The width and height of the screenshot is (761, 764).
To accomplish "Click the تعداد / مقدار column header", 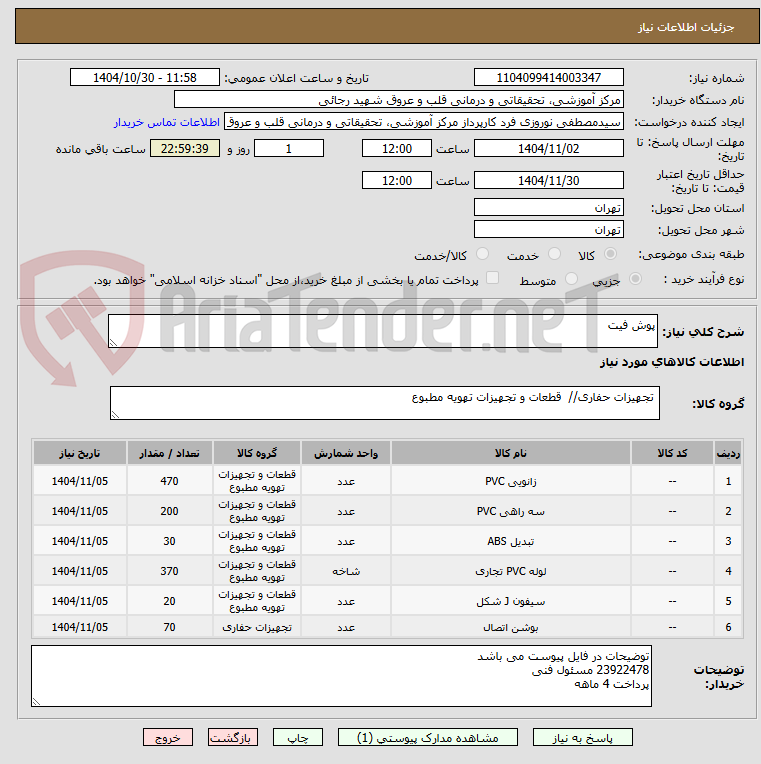I will point(170,453).
